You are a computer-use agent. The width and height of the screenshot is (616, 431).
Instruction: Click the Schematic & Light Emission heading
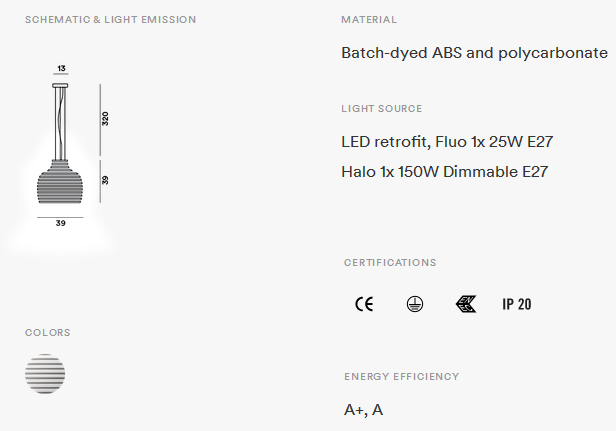pos(110,20)
